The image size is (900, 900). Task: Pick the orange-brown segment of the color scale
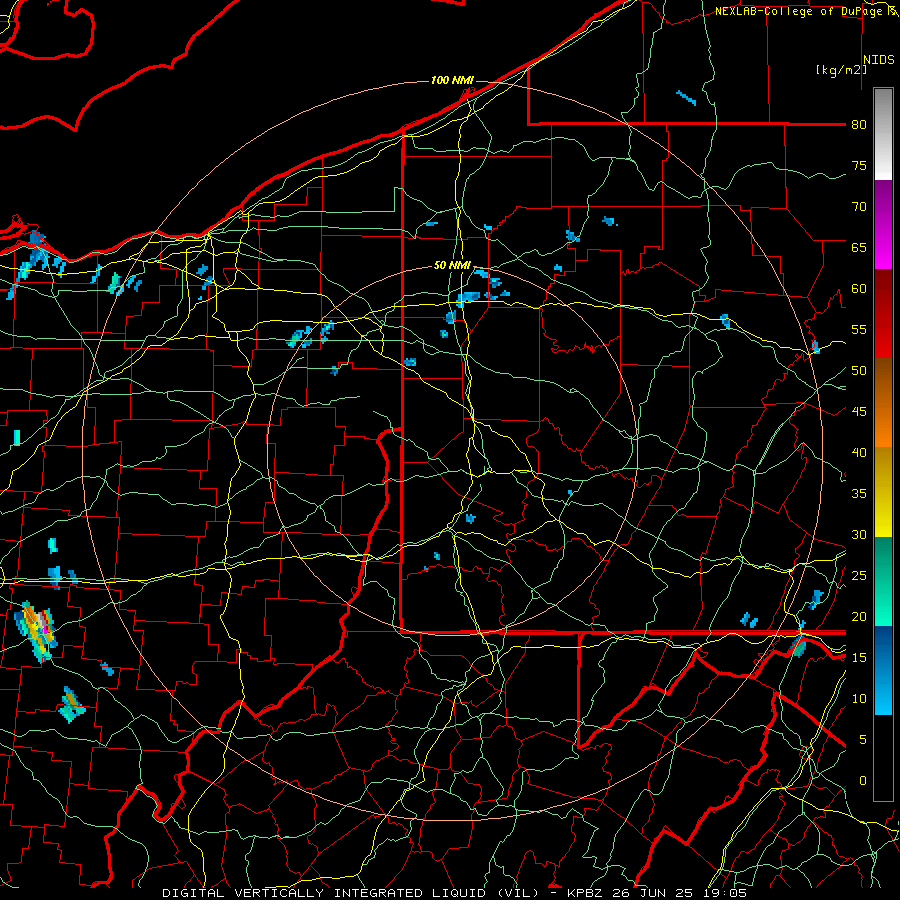point(883,402)
